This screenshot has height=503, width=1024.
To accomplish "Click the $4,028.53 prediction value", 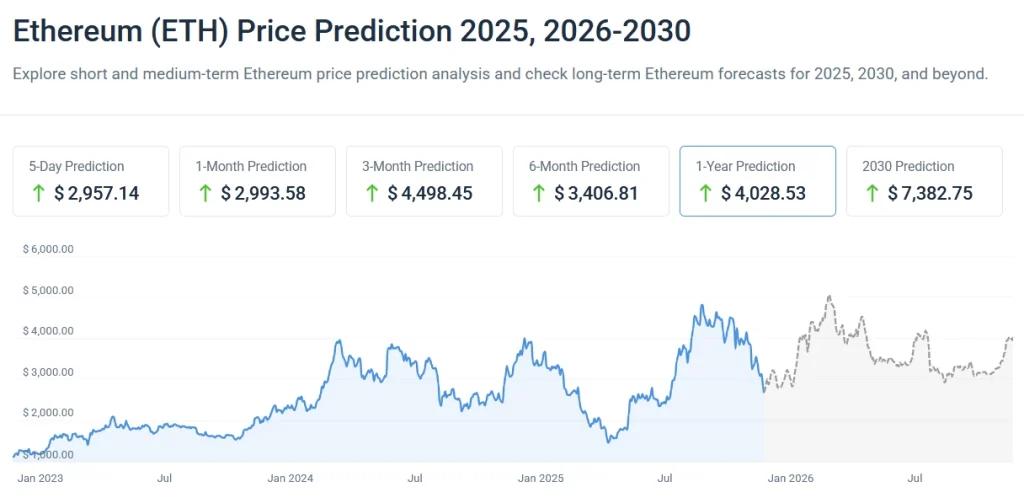I will tap(763, 193).
